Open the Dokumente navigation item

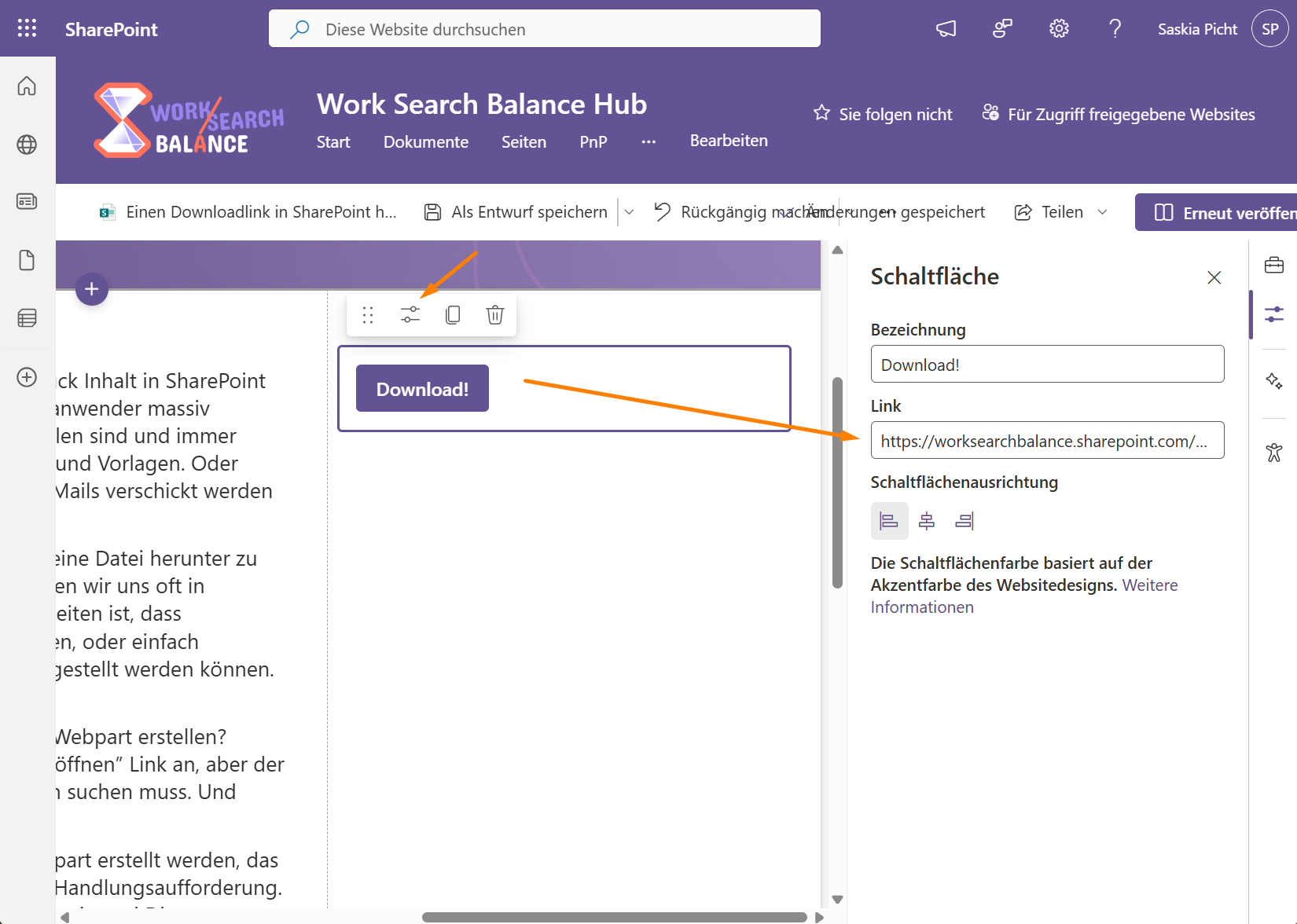click(426, 142)
